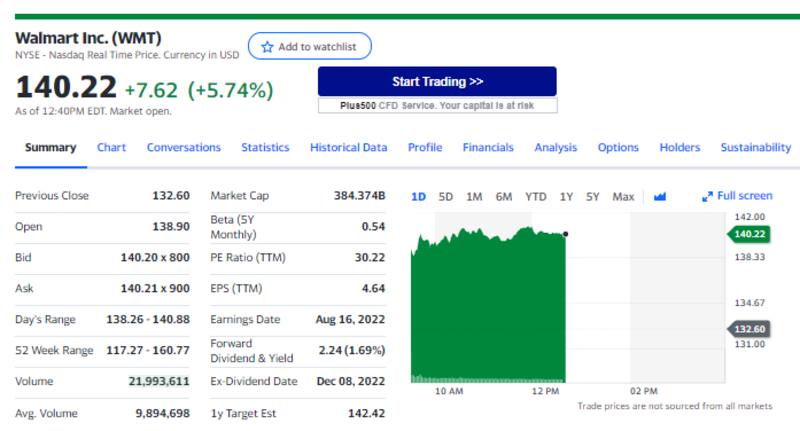Switch chart range to 1M
The width and height of the screenshot is (800, 431).
pyautogui.click(x=474, y=197)
